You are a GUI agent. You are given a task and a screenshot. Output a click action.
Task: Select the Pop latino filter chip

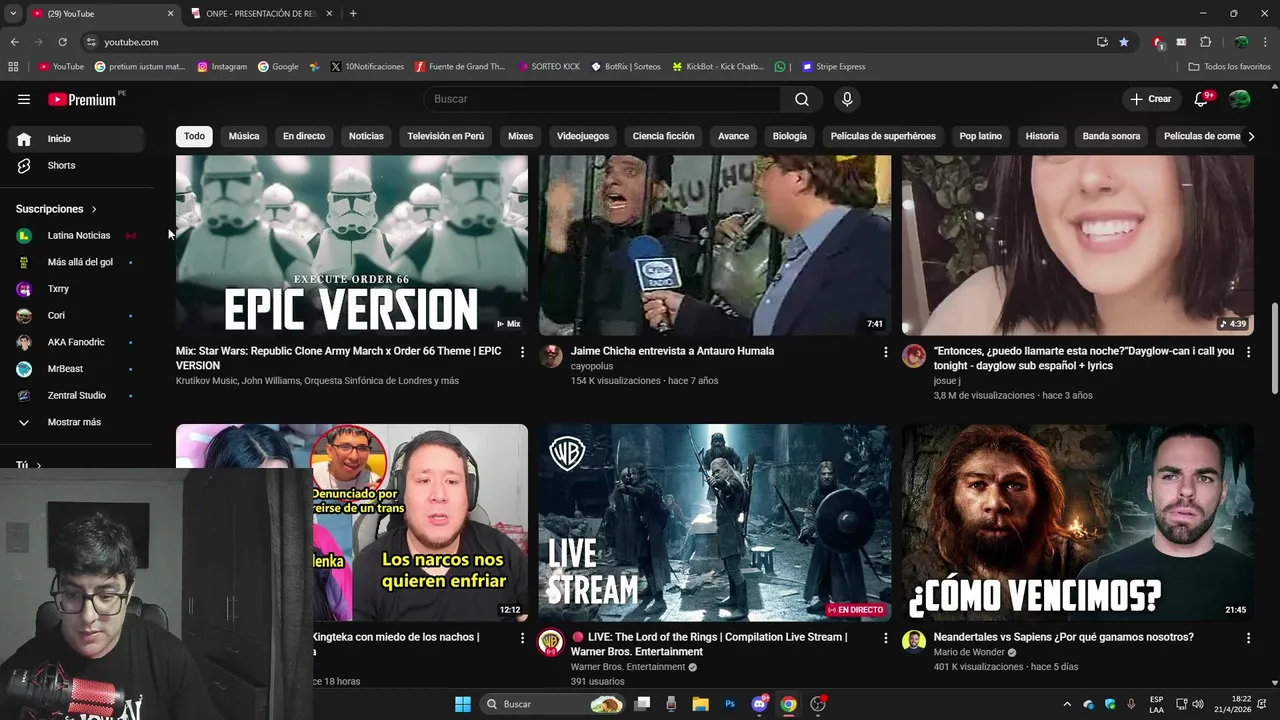(x=981, y=136)
